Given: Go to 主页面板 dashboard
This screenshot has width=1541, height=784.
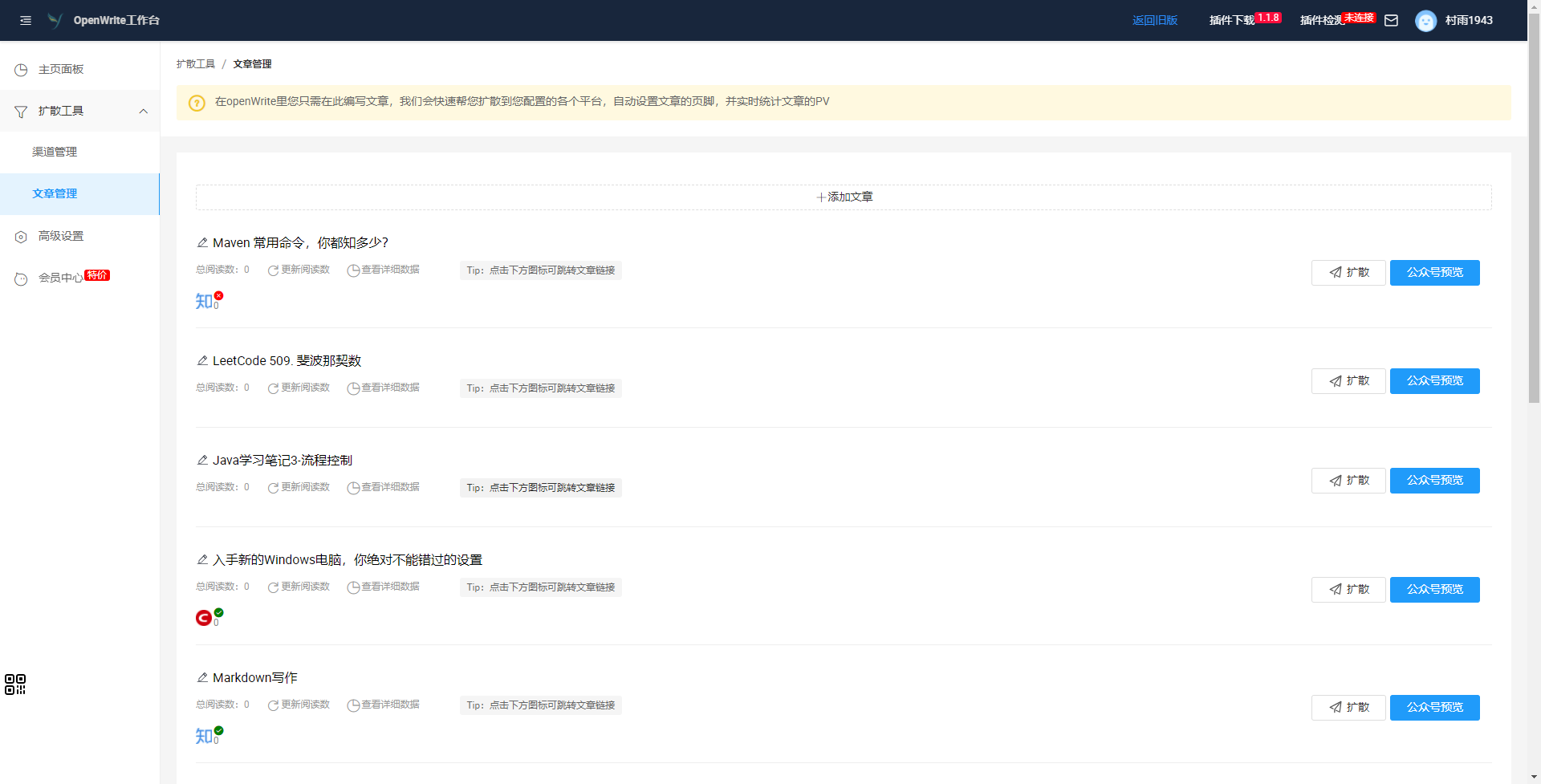Looking at the screenshot, I should [x=61, y=69].
